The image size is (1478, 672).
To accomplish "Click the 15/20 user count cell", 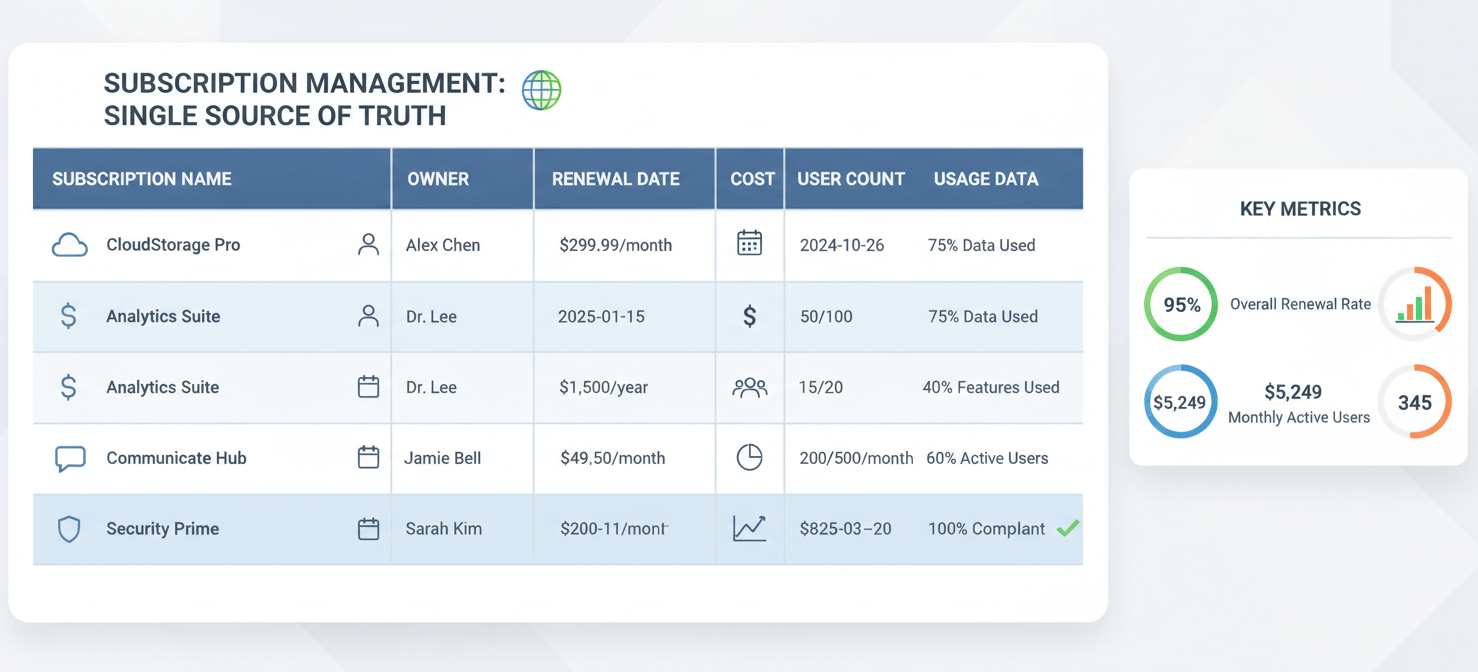I will pyautogui.click(x=821, y=387).
